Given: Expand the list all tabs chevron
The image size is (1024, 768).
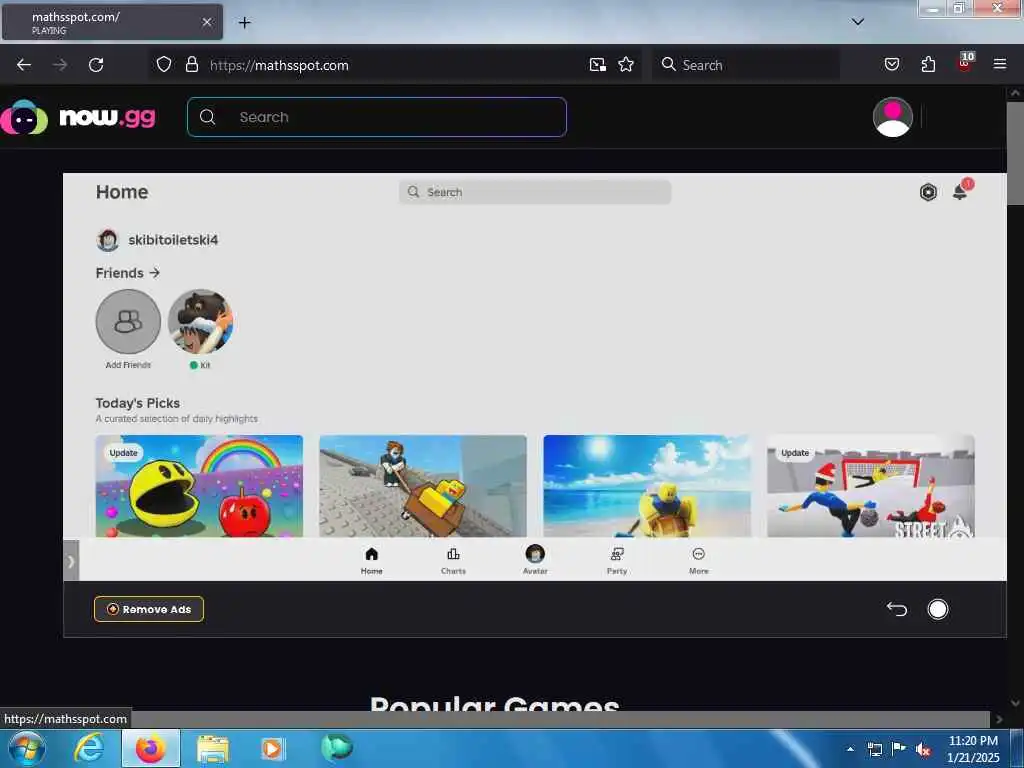Looking at the screenshot, I should point(857,22).
